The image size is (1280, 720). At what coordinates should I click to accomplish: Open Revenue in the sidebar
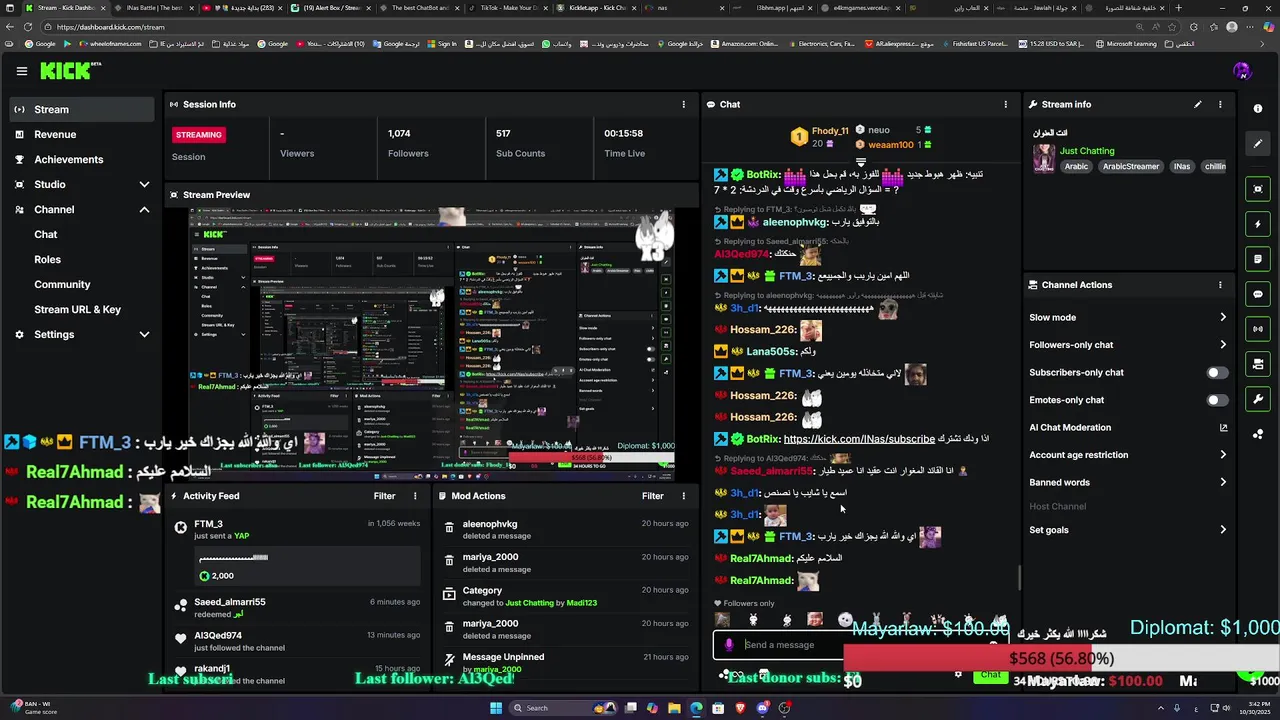point(82,134)
